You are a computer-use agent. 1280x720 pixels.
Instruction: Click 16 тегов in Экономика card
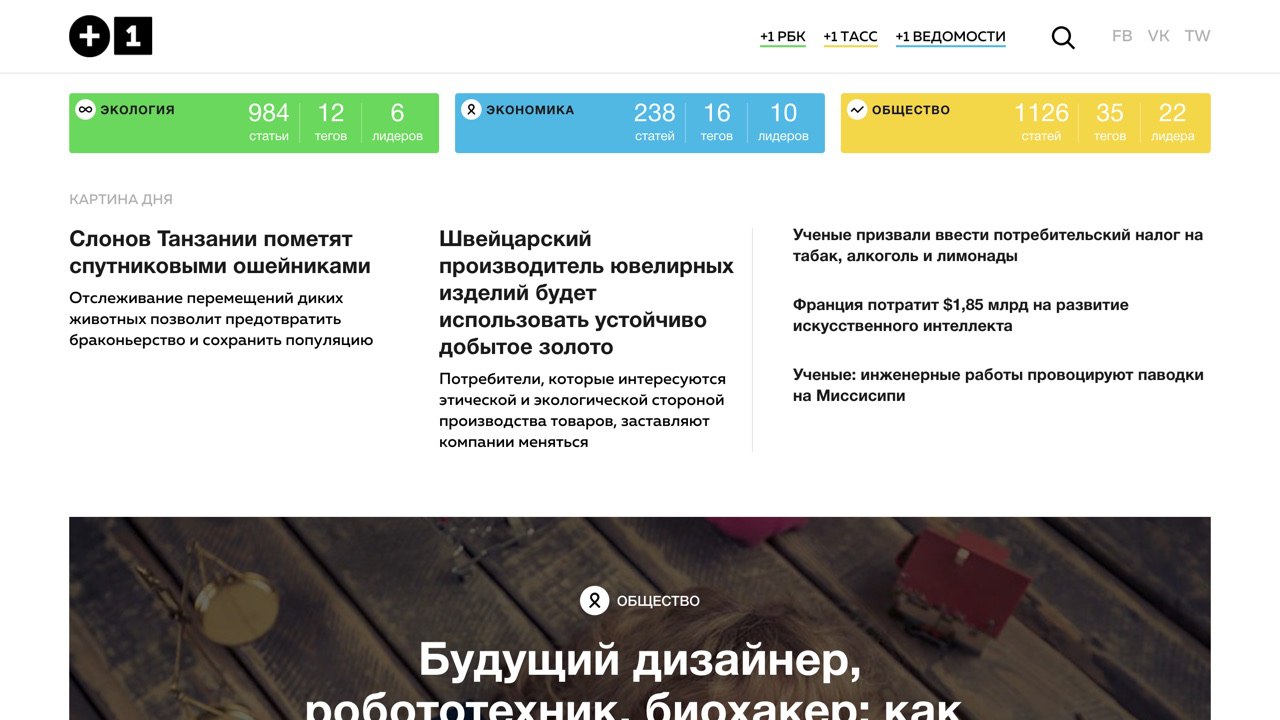[717, 122]
